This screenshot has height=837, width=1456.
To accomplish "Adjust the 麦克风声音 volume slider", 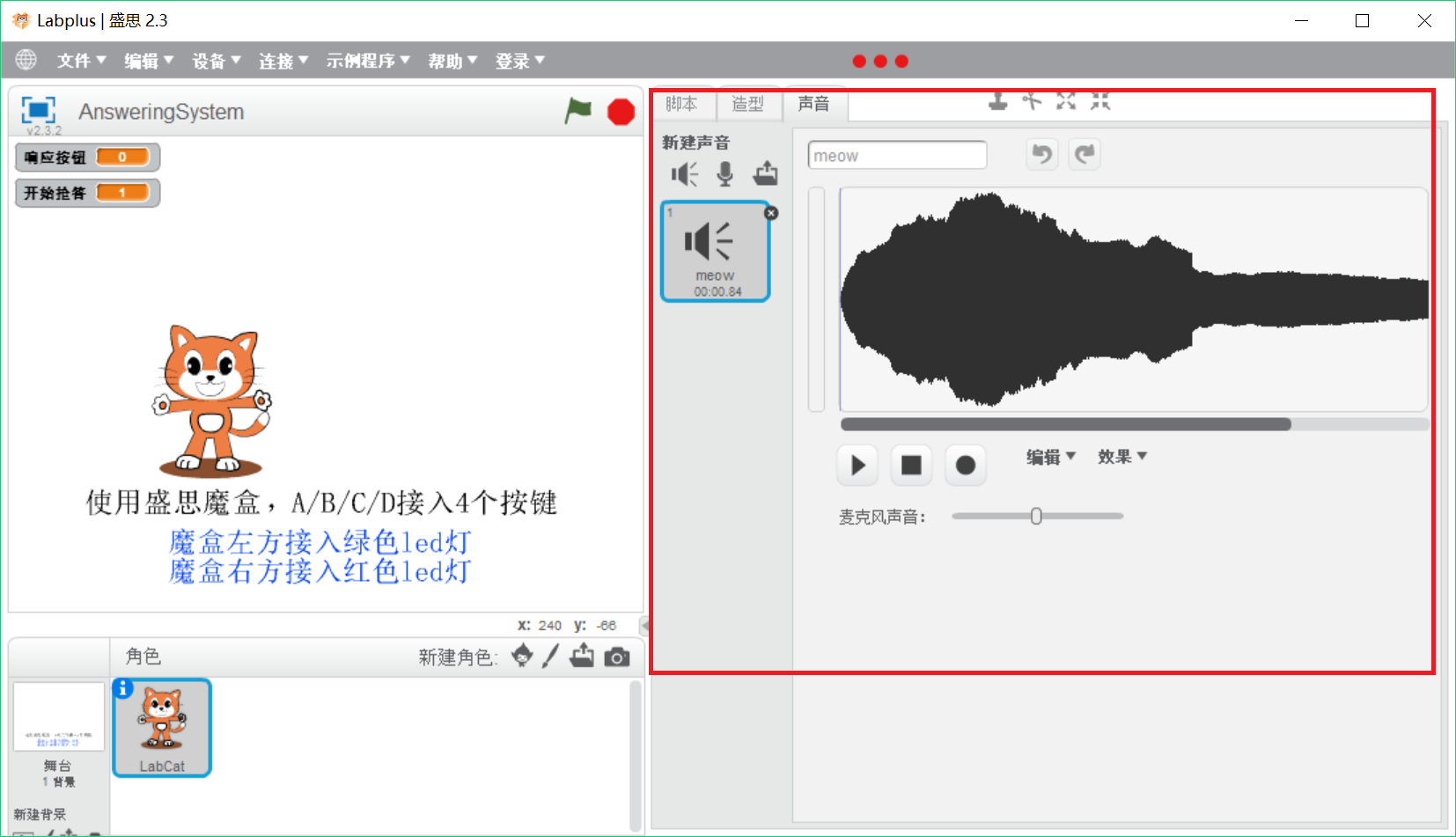I will [x=1036, y=516].
